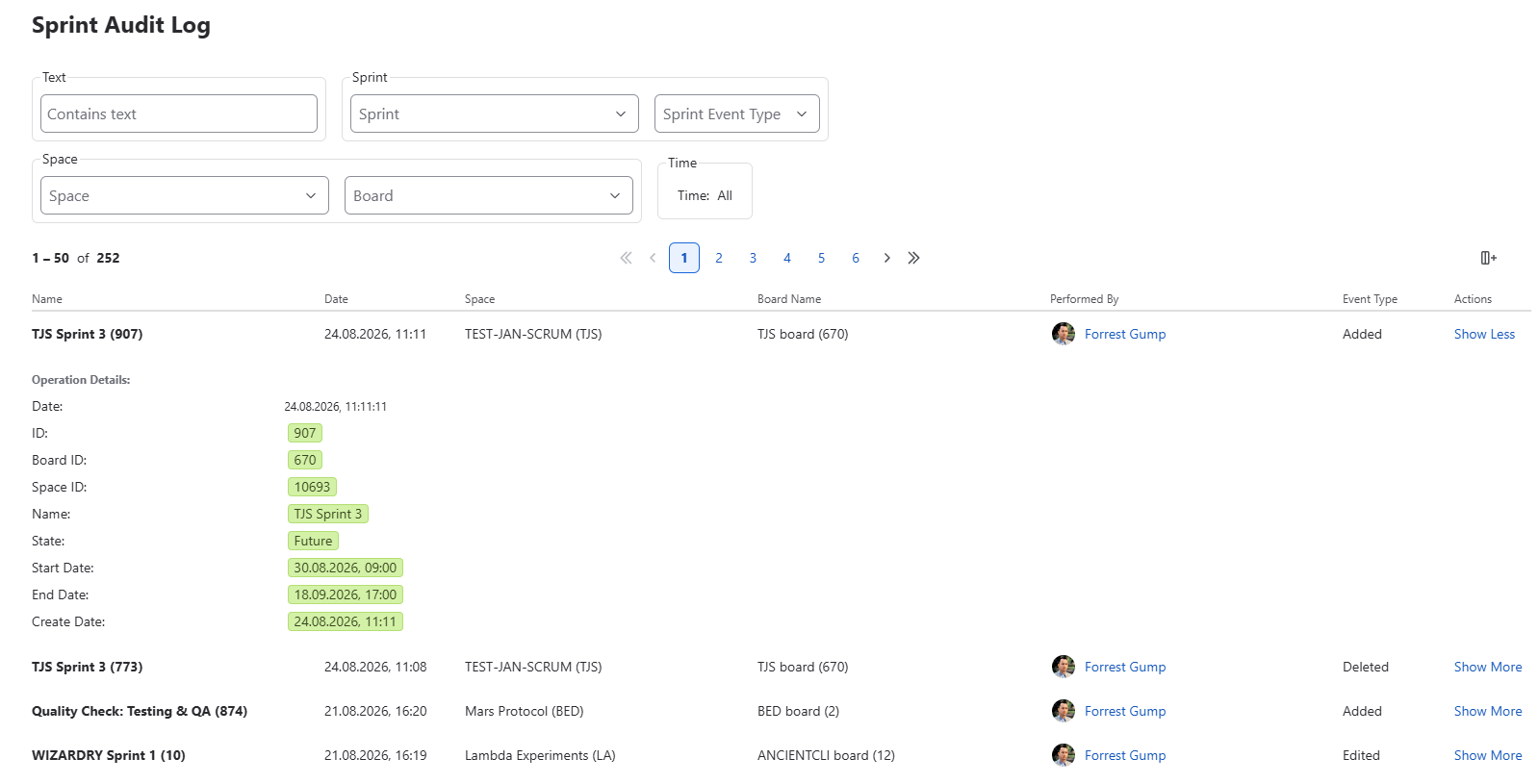Click the TJS Sprint 3 (907) row name
Image resolution: width=1539 pixels, height=784 pixels.
pyautogui.click(x=88, y=334)
